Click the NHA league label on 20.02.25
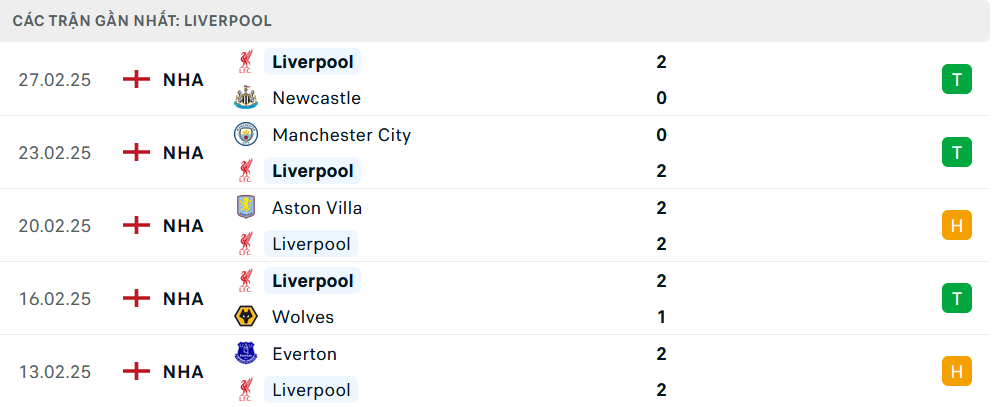 click(183, 226)
